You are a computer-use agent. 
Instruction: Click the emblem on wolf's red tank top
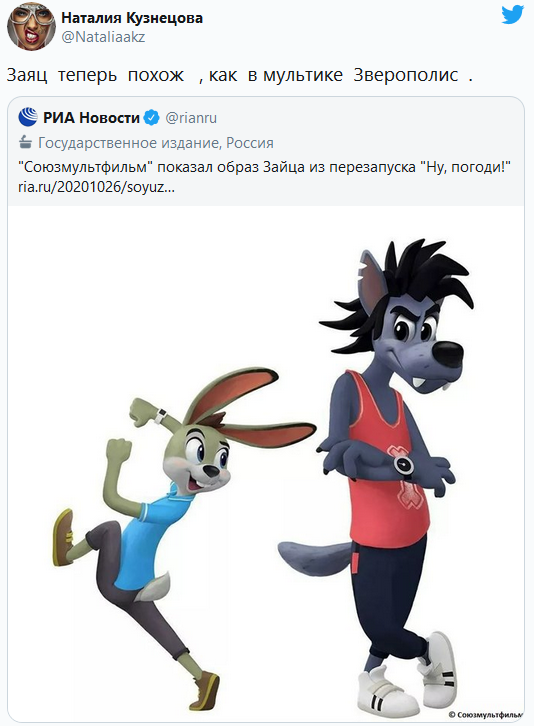[x=404, y=476]
